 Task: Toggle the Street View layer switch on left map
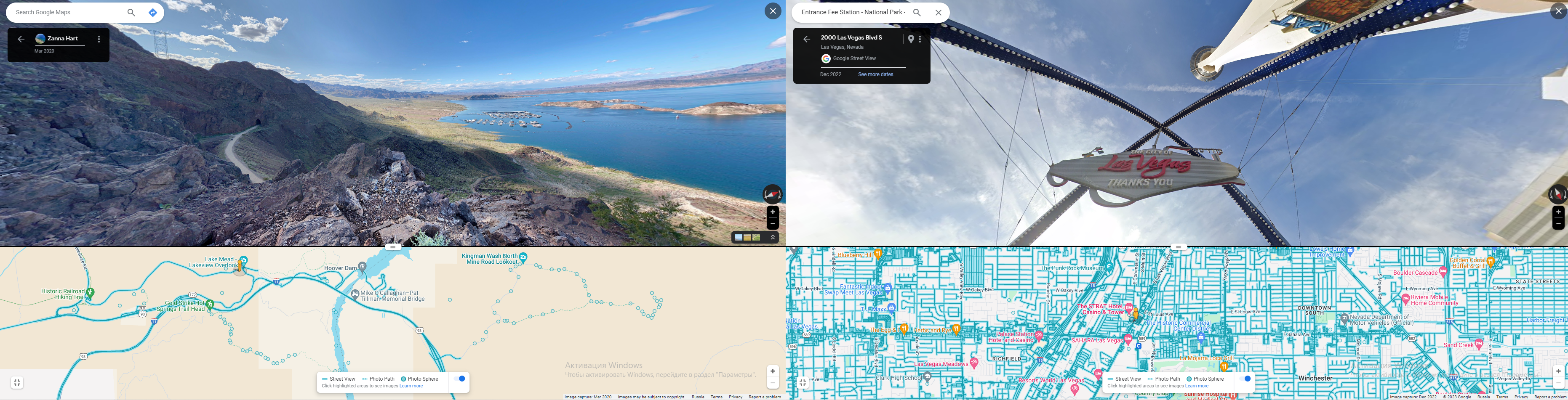coord(460,379)
